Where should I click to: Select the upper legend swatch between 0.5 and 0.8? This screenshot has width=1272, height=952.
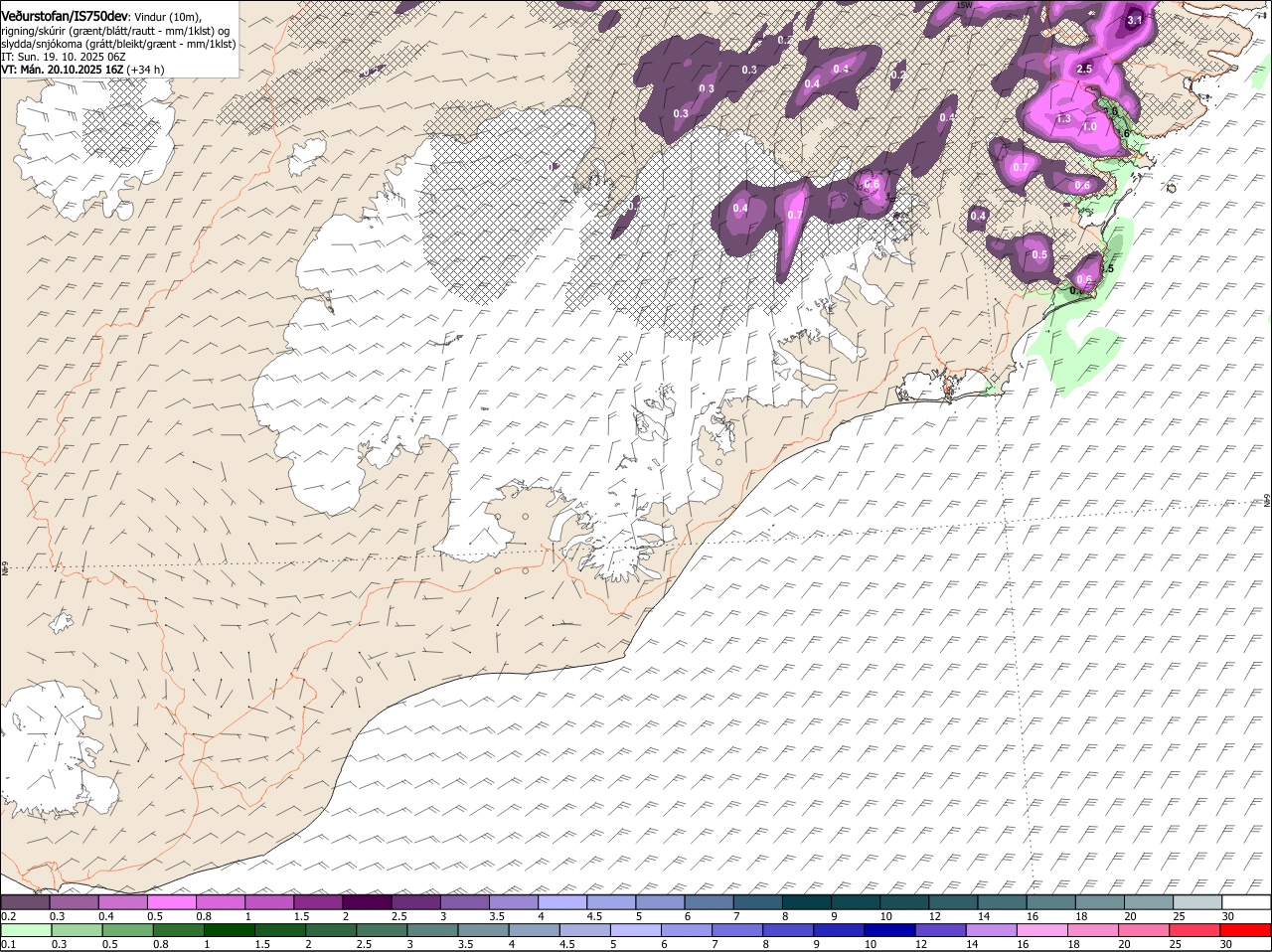click(x=172, y=902)
